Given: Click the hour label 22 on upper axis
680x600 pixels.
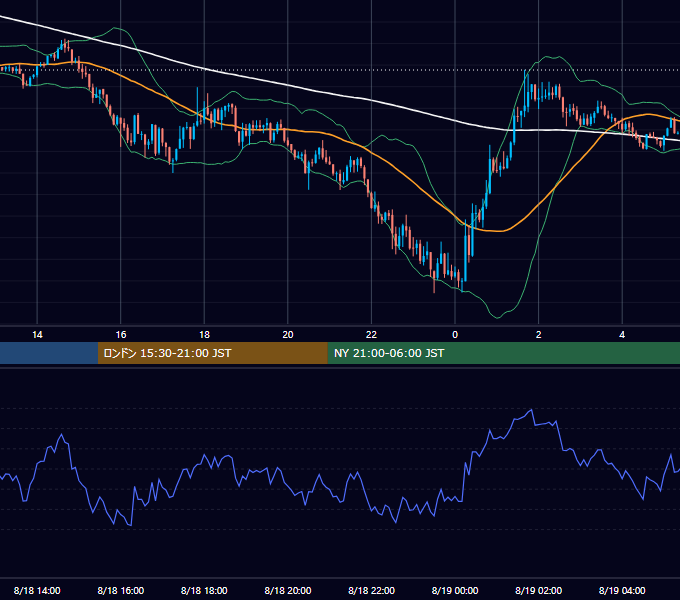Looking at the screenshot, I should 372,335.
